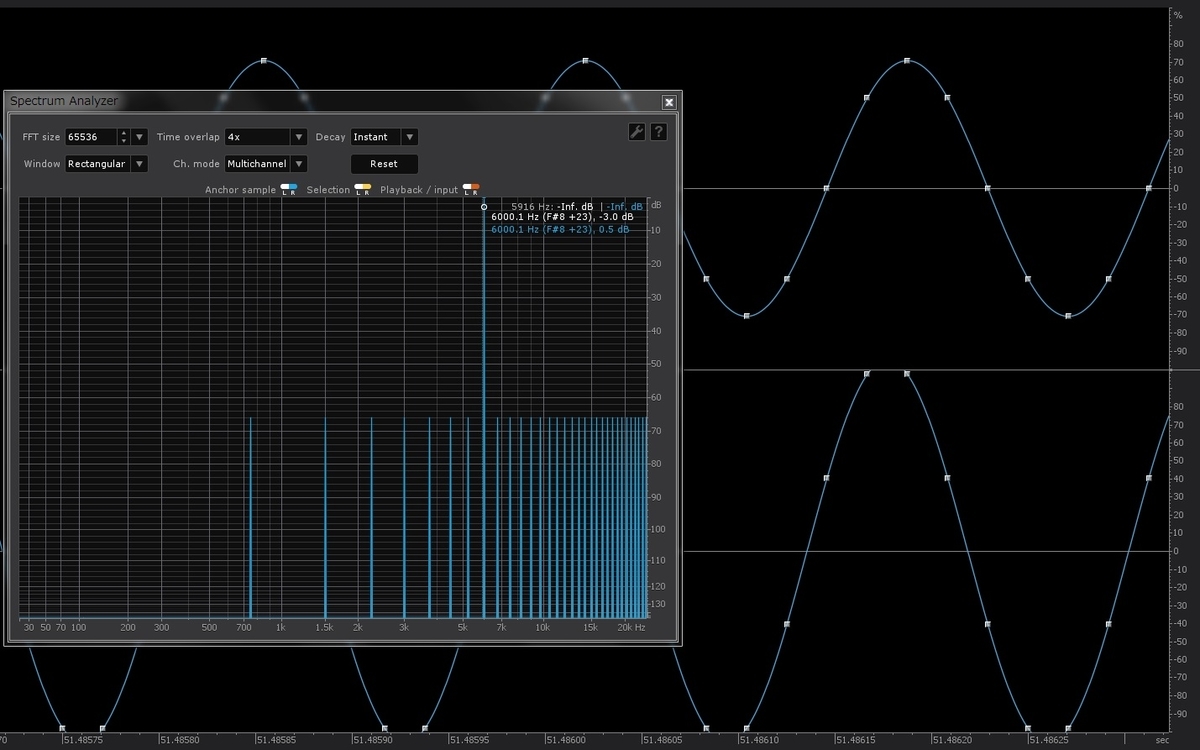Toggle Playback / input right channel (R)

tap(475, 189)
